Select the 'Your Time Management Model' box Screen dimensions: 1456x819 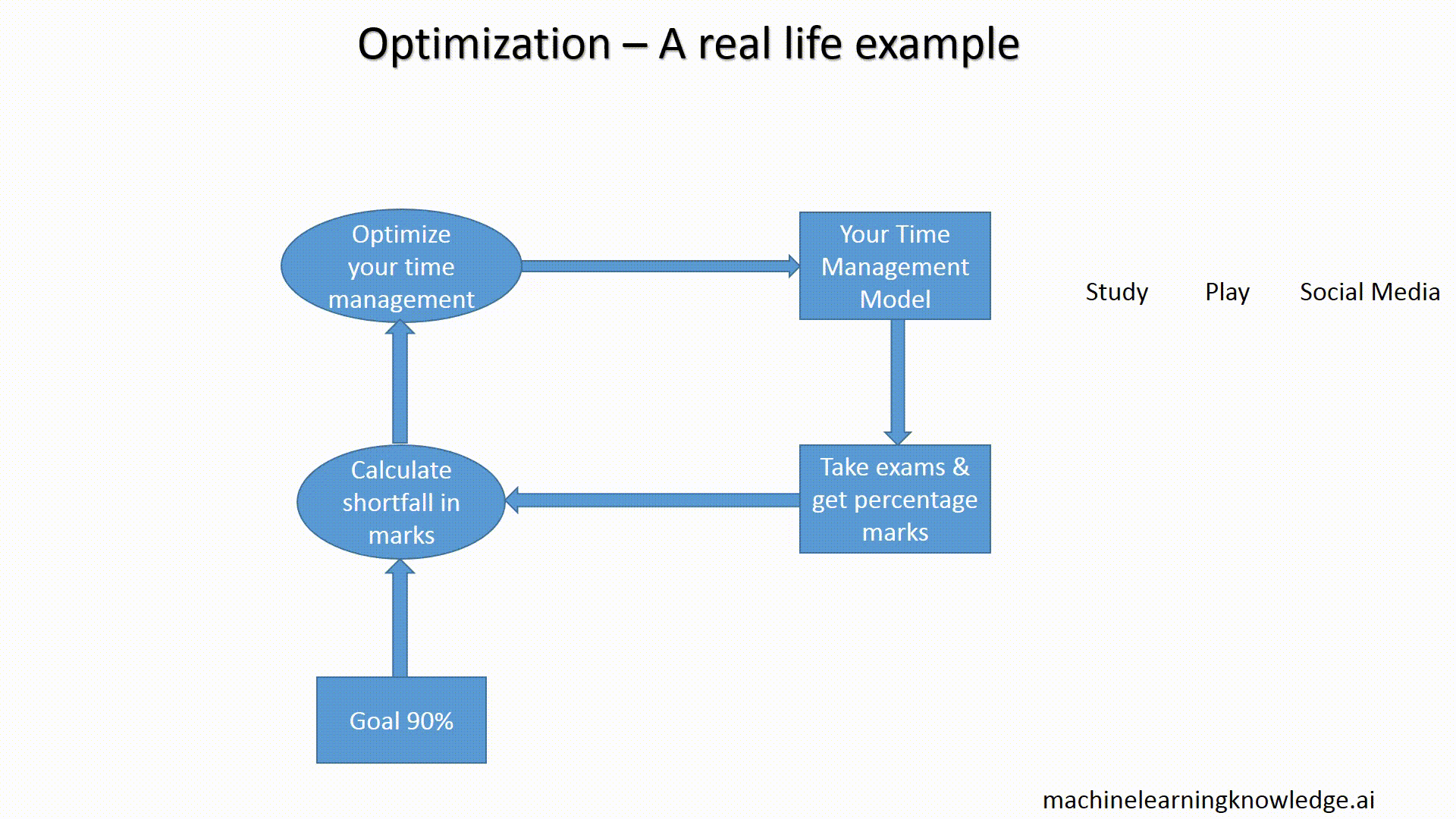point(895,265)
